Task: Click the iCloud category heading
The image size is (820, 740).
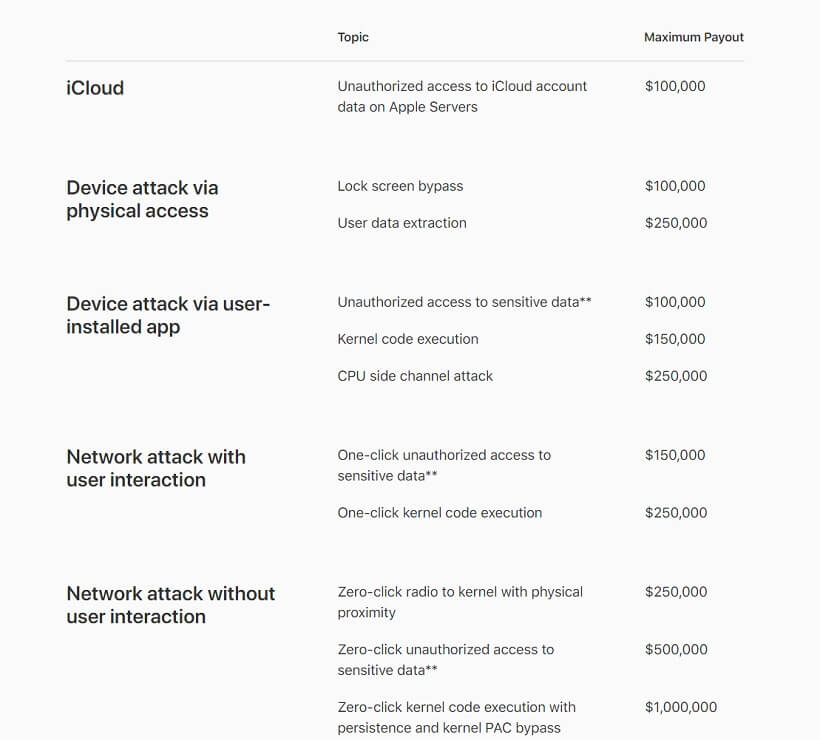Action: point(95,88)
